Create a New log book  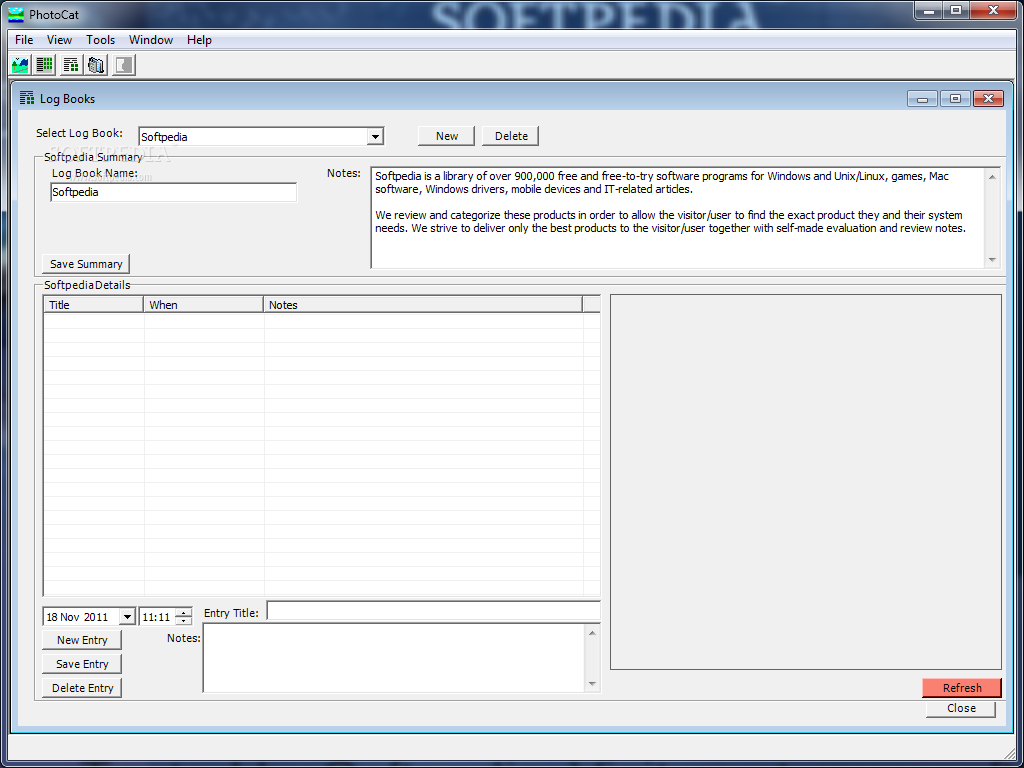coord(447,136)
